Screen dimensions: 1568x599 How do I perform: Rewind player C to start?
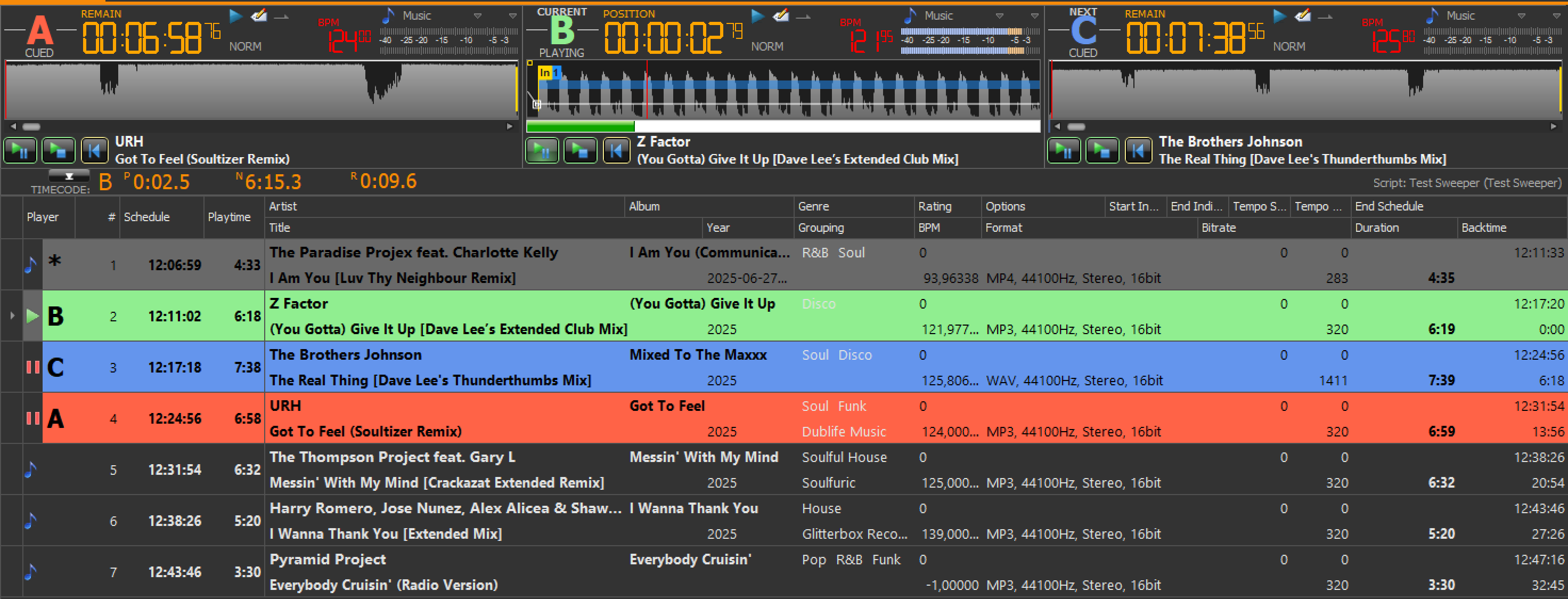point(1138,150)
